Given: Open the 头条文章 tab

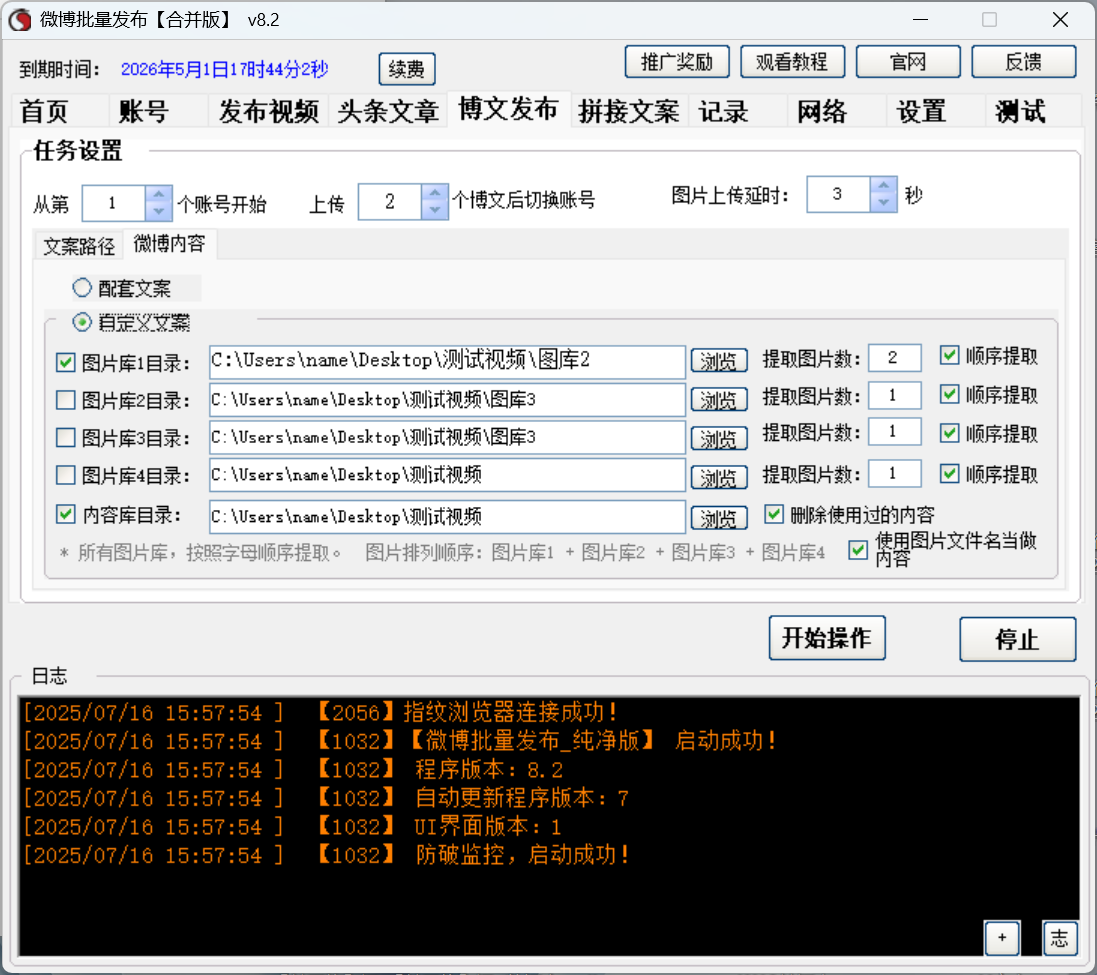Looking at the screenshot, I should coord(388,111).
